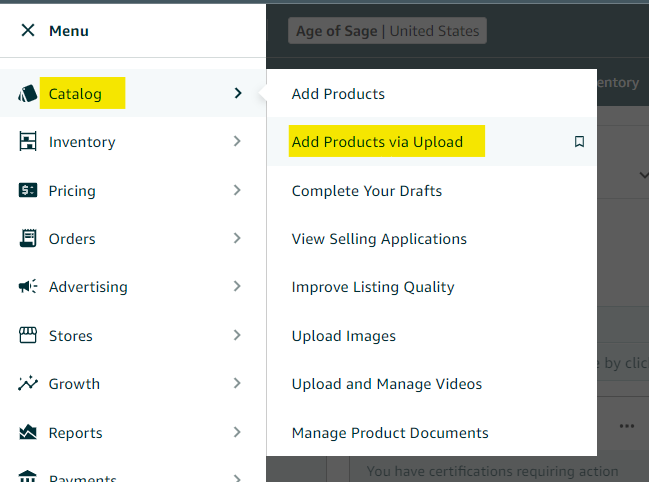The height and width of the screenshot is (482, 649).
Task: Click the Catalog tag icon
Action: point(28,94)
